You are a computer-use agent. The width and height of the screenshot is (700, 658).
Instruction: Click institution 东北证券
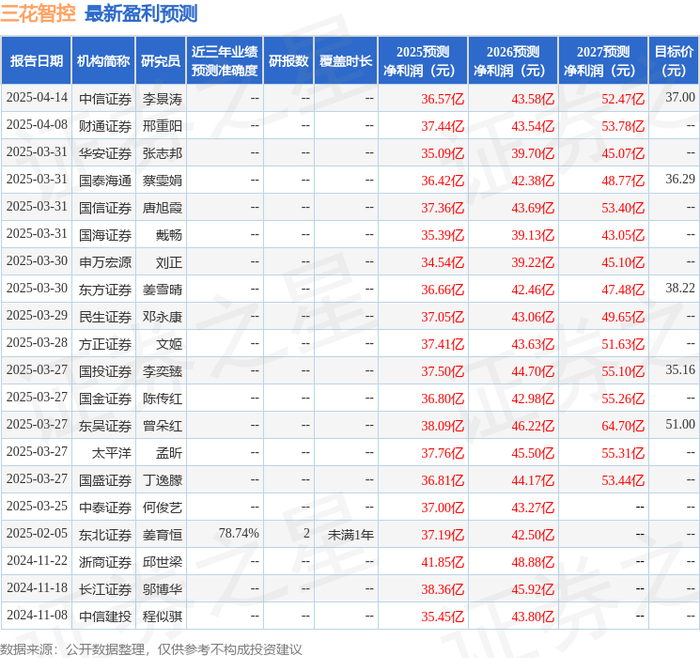pyautogui.click(x=105, y=535)
